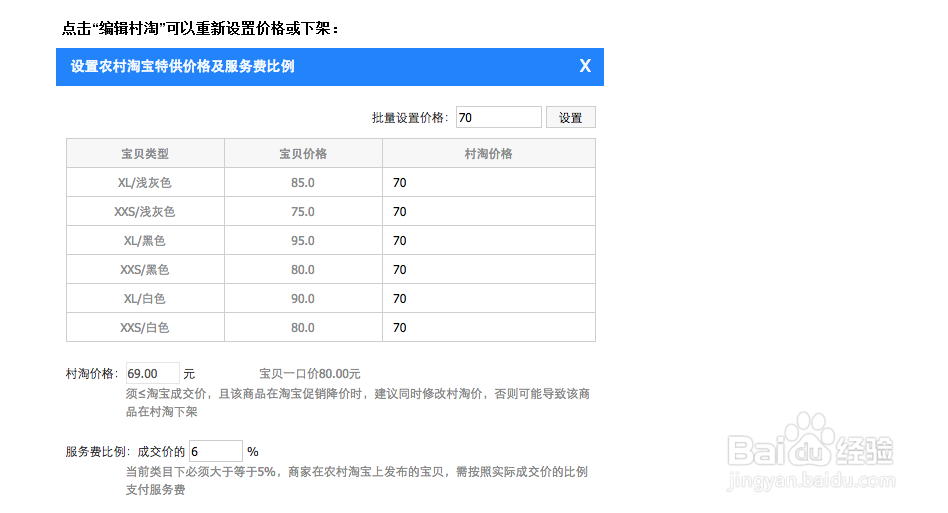The height and width of the screenshot is (513, 948).
Task: Click the 75.0 price cell
Action: point(303,211)
